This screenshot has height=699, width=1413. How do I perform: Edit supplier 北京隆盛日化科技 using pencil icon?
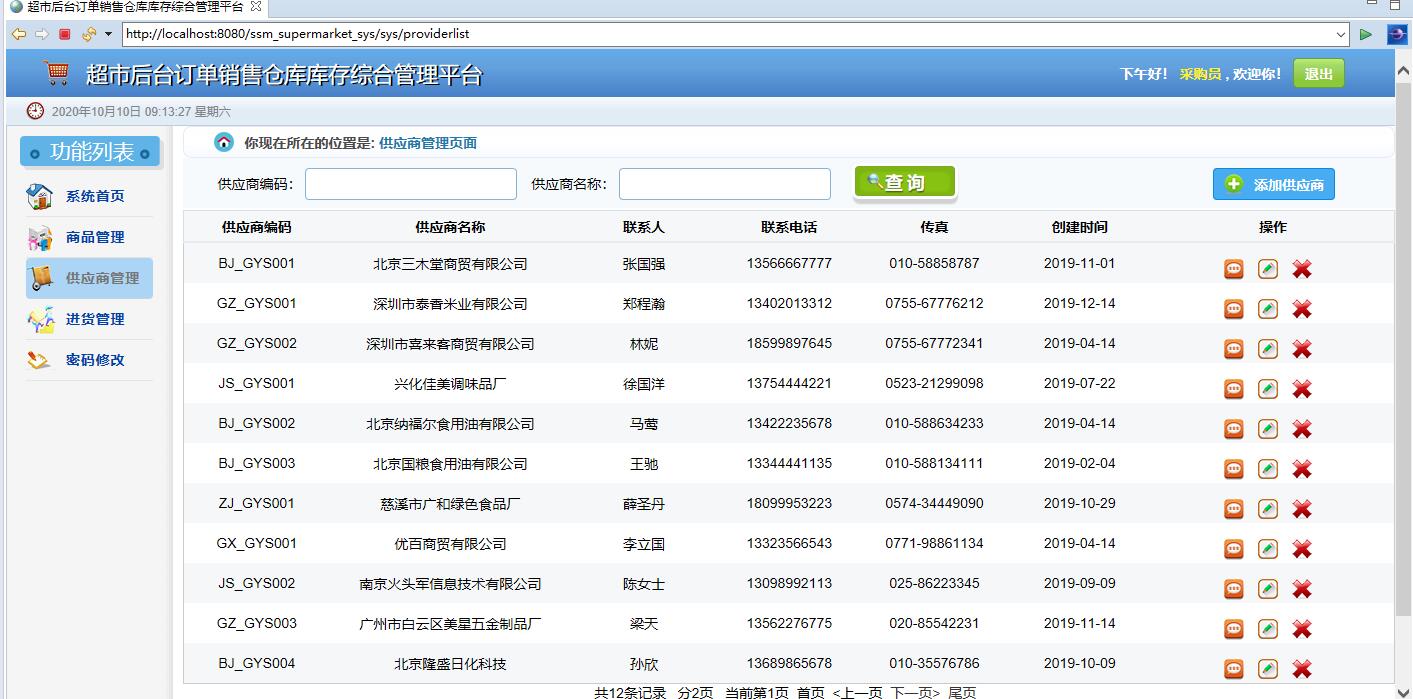(x=1267, y=668)
